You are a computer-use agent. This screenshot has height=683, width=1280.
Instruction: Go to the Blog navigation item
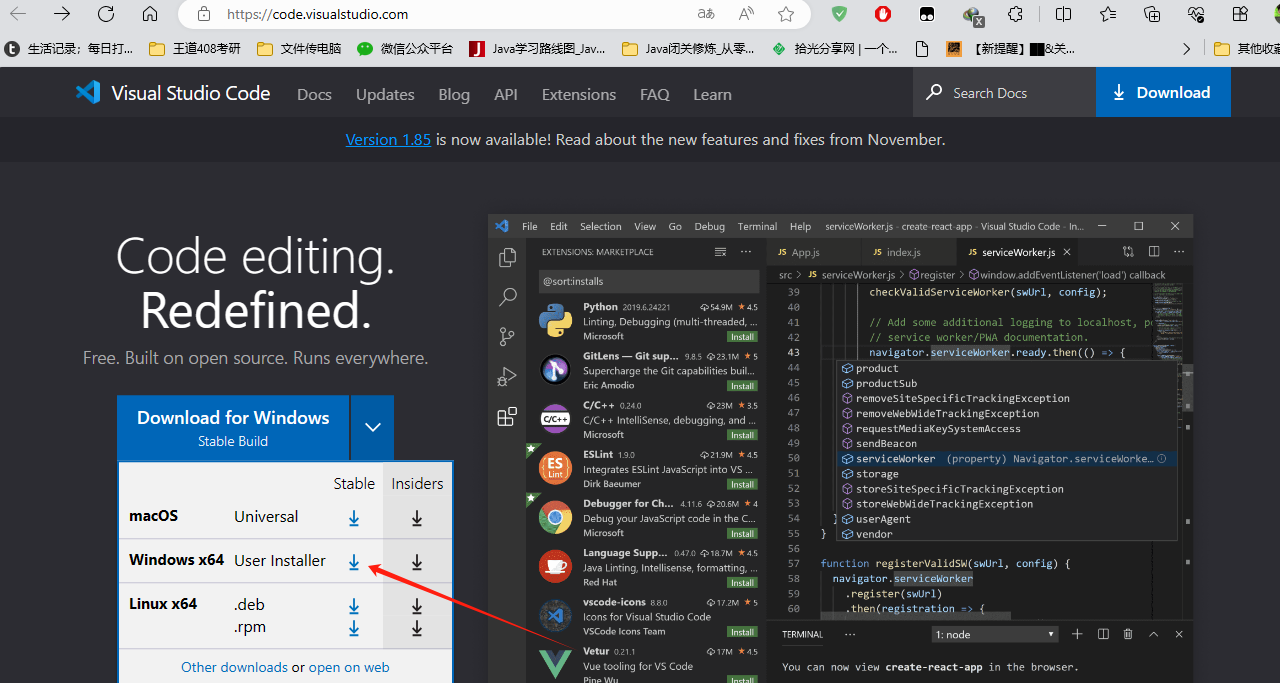pyautogui.click(x=454, y=94)
